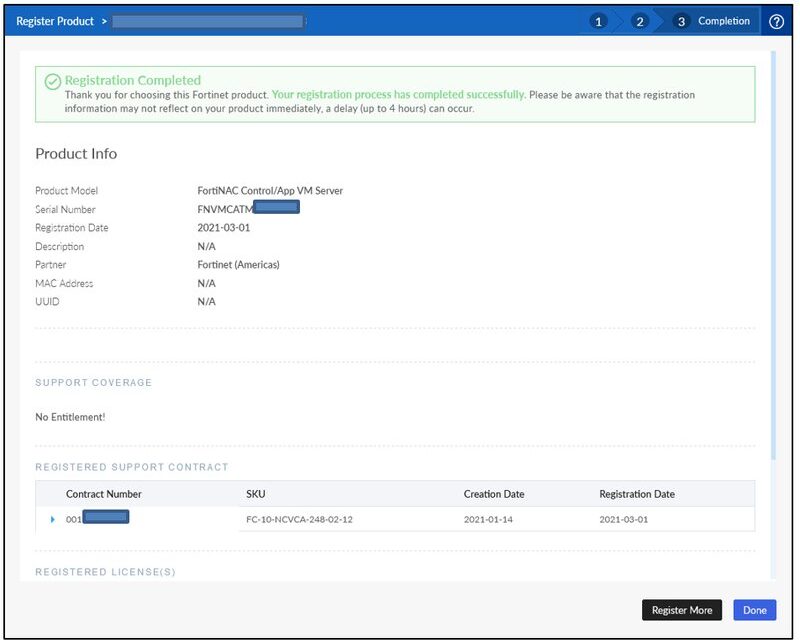Click the vertical scrollbar of the panel
The width and height of the screenshot is (800, 640).
pyautogui.click(x=773, y=255)
